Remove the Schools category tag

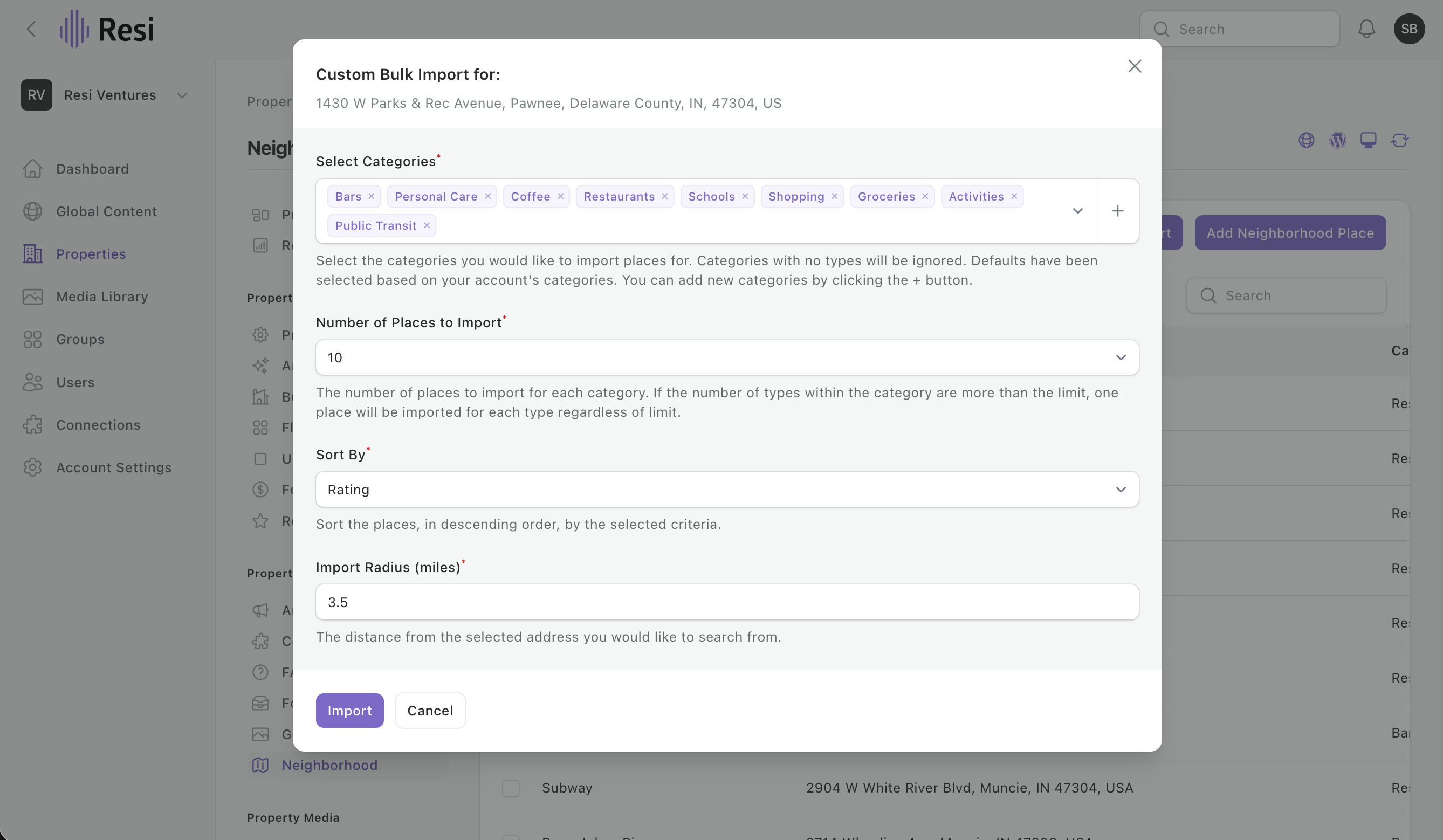(744, 196)
